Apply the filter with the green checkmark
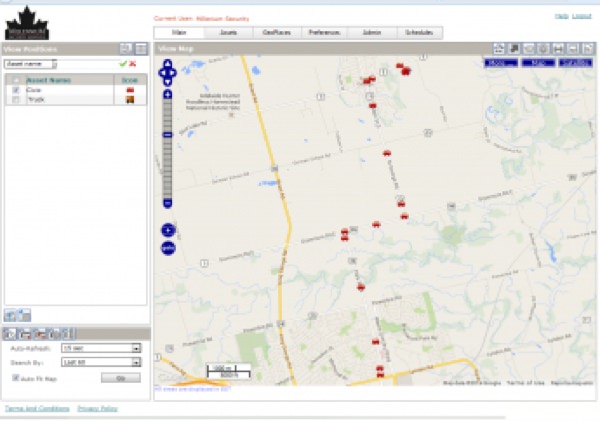600x421 pixels. [123, 64]
